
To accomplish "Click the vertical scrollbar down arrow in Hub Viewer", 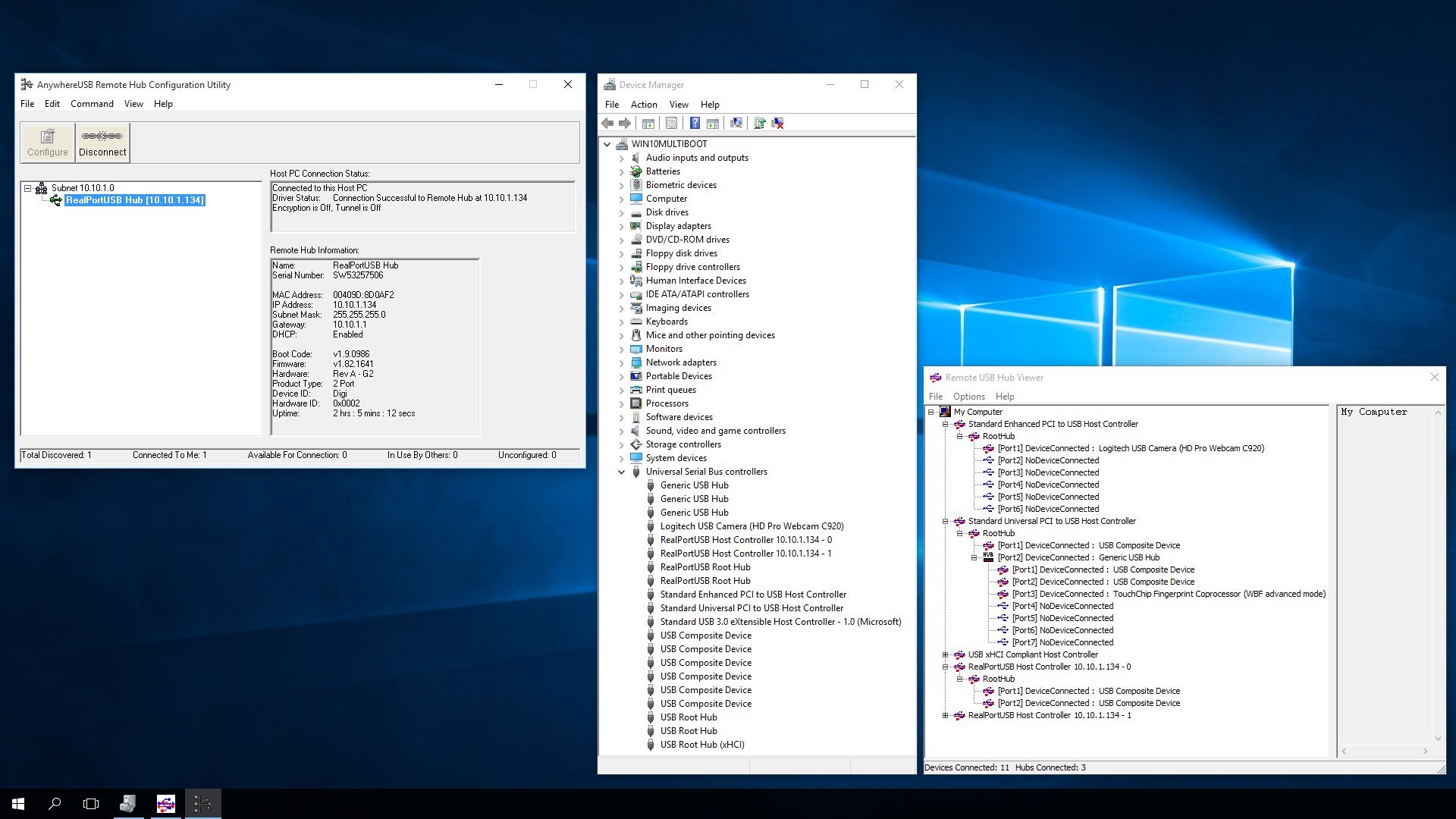I will 1437,738.
